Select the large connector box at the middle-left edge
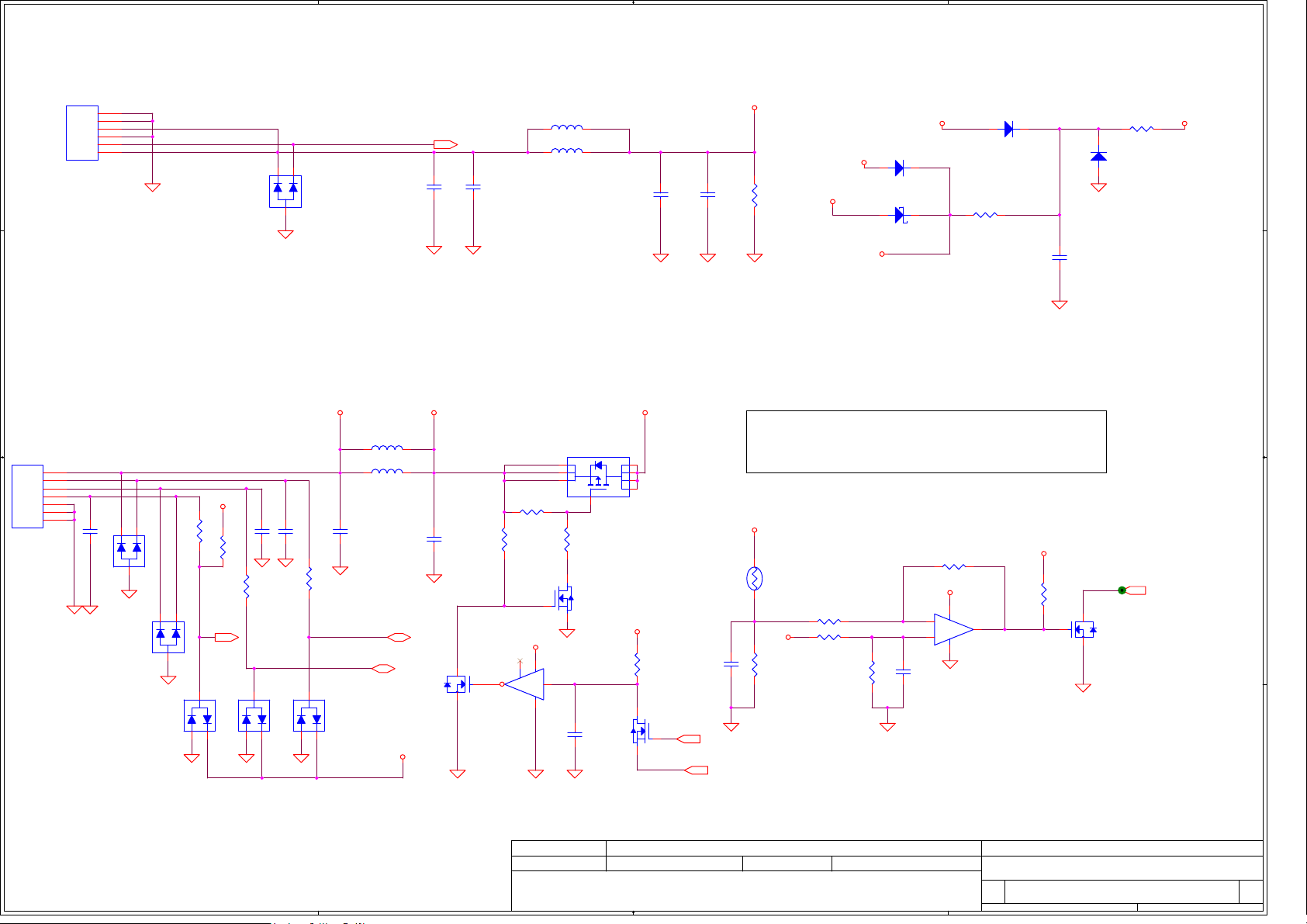The width and height of the screenshot is (1307, 924). (27, 497)
